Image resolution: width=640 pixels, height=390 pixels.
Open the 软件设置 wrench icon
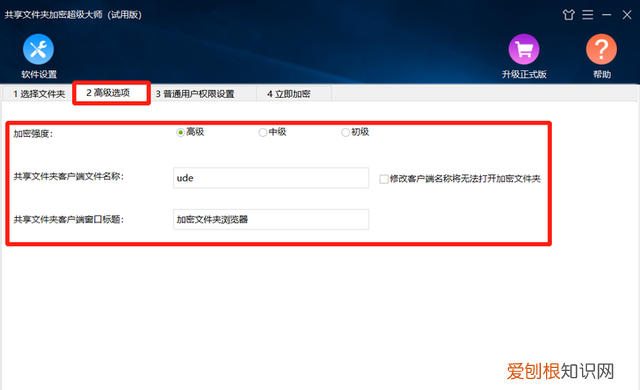click(38, 49)
